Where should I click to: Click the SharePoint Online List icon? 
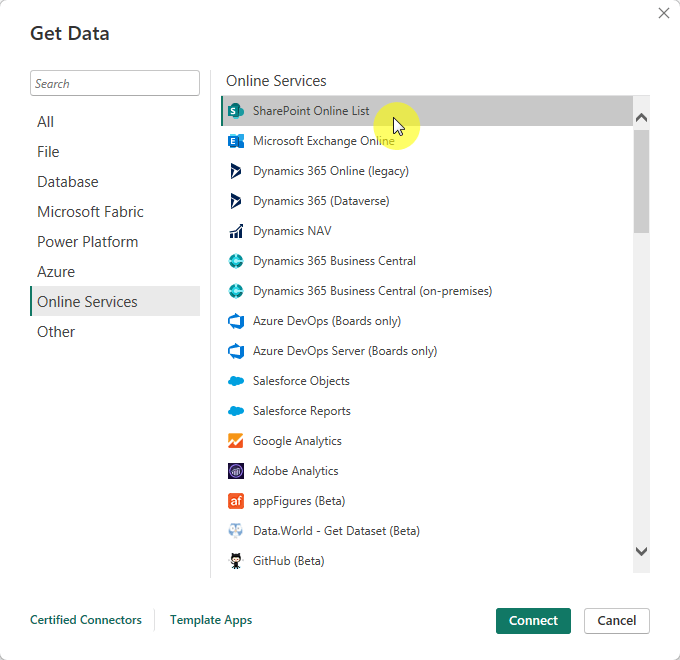coord(236,111)
